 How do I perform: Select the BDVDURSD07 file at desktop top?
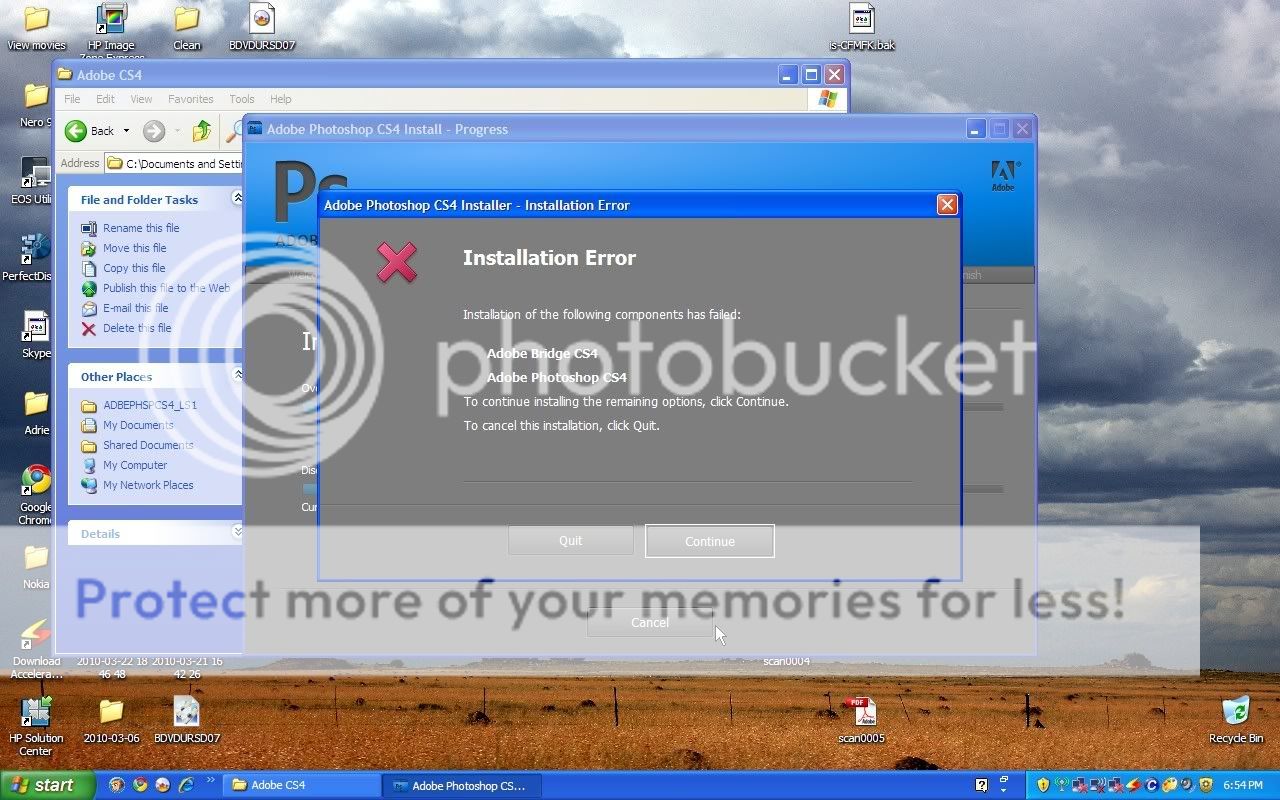point(261,27)
